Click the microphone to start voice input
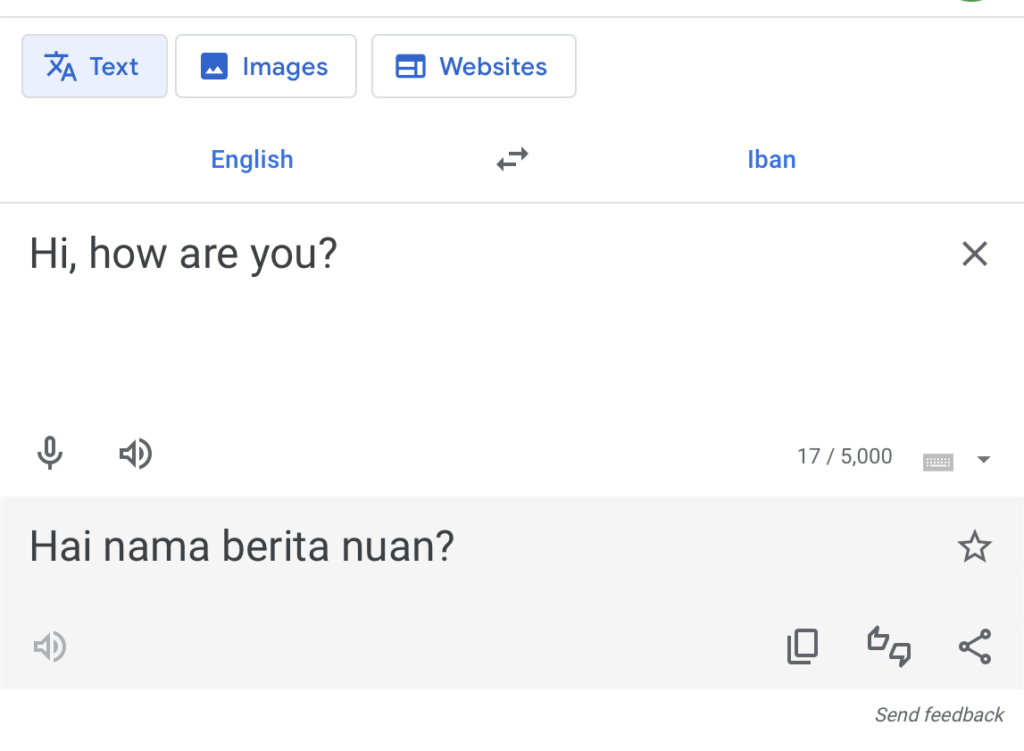Viewport: 1024px width, 751px height. point(50,454)
